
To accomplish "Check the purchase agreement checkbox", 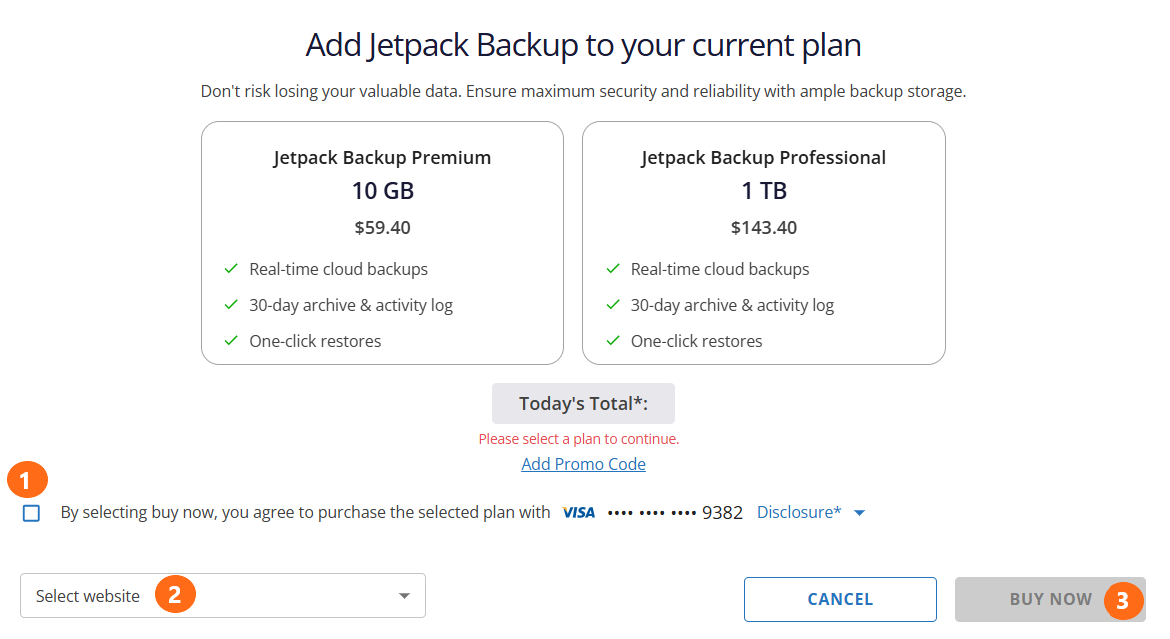I will pos(30,512).
